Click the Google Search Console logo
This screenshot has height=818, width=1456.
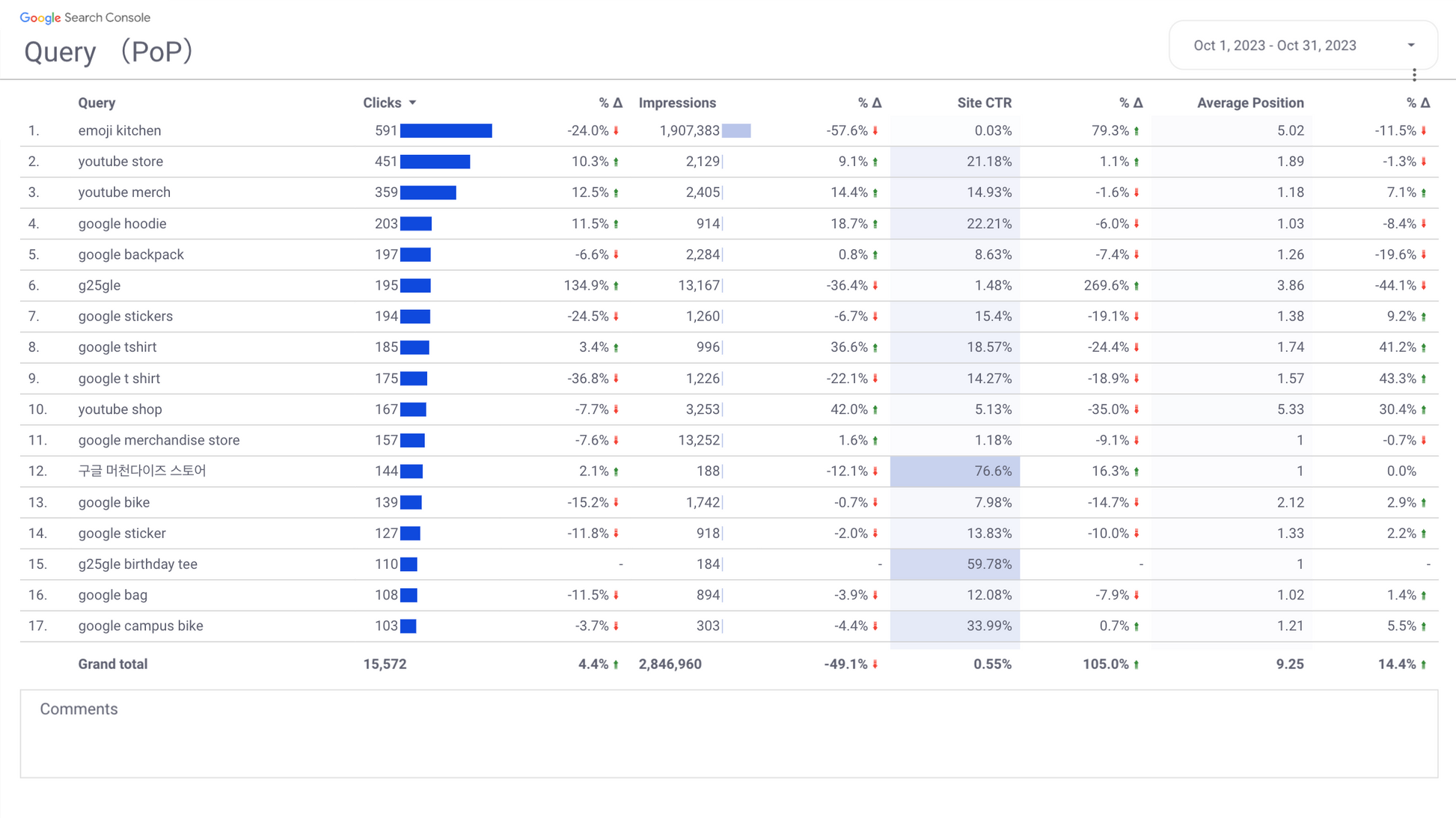tap(85, 17)
